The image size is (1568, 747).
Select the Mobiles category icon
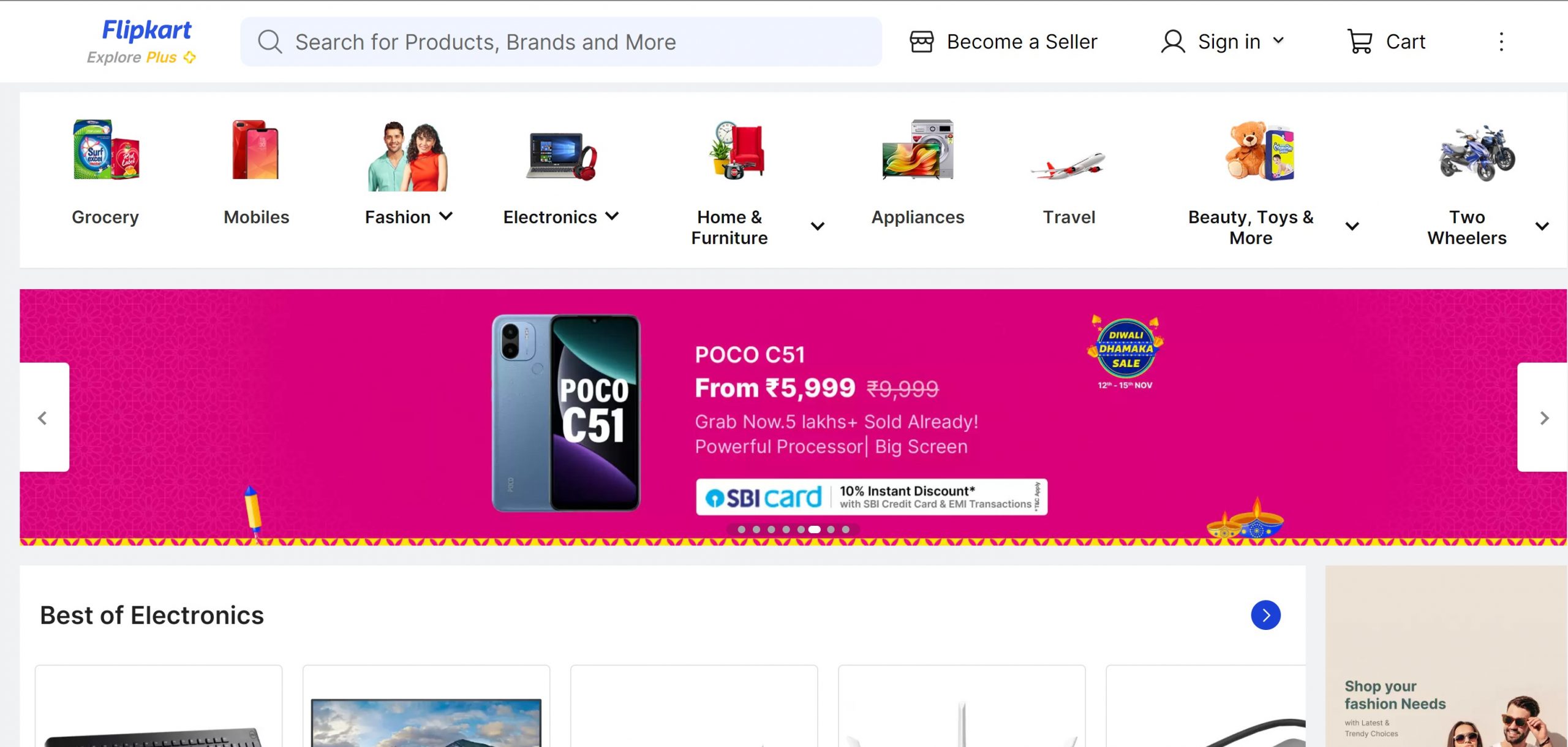pyautogui.click(x=256, y=151)
